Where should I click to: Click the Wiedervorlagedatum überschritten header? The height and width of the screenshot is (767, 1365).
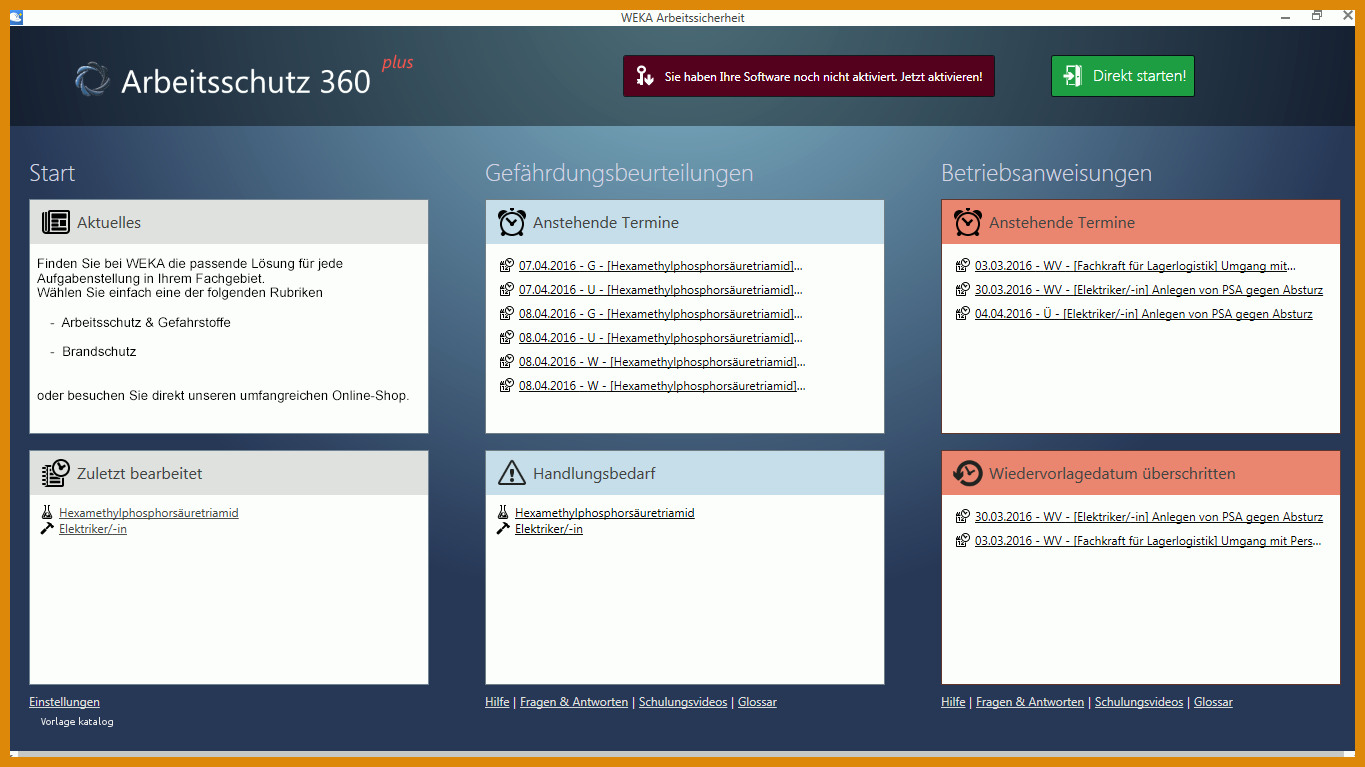coord(1141,473)
